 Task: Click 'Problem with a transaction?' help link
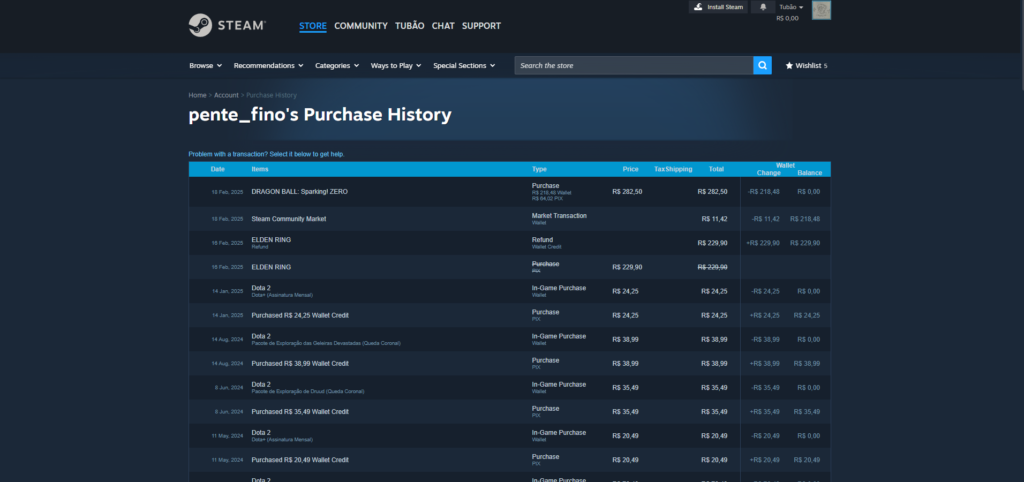click(x=266, y=154)
